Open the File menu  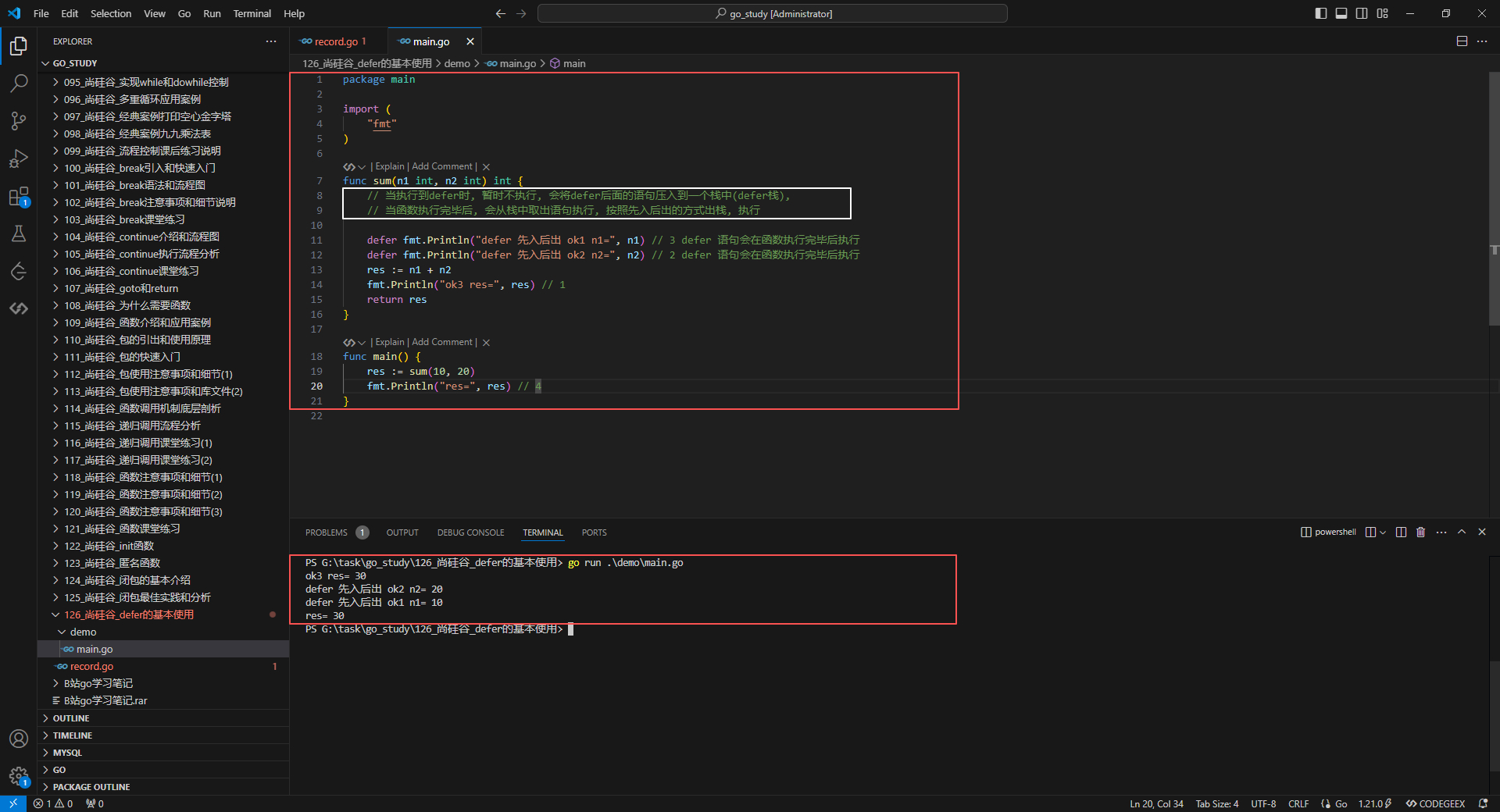point(41,13)
